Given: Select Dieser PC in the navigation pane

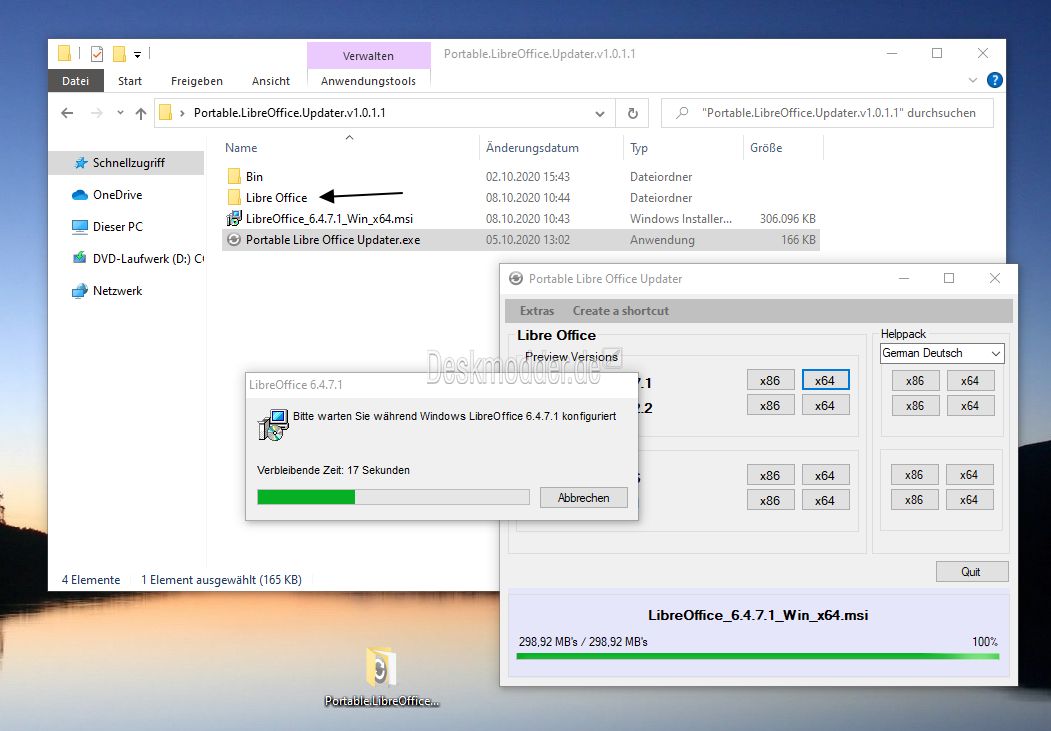Looking at the screenshot, I should tap(117, 227).
